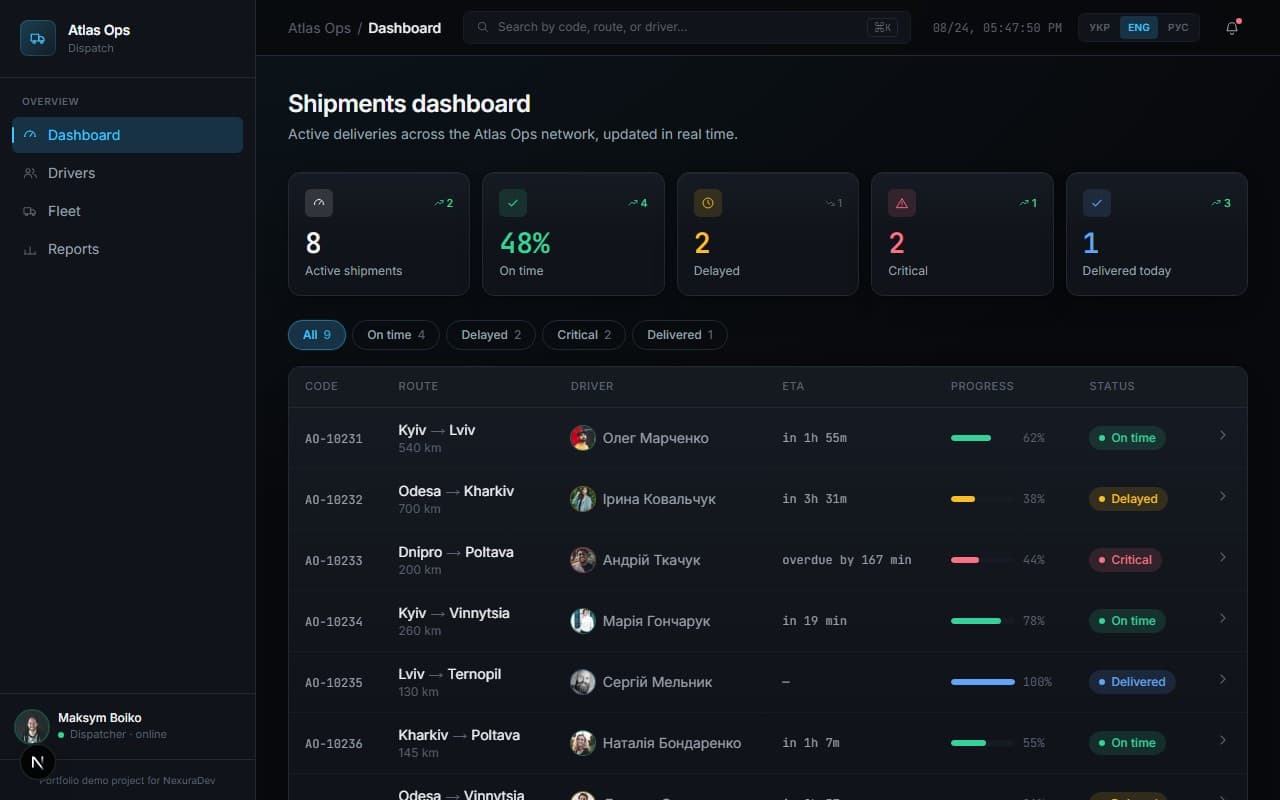Click the Dnipro → Poltava route
This screenshot has height=800, width=1280.
tap(456, 552)
